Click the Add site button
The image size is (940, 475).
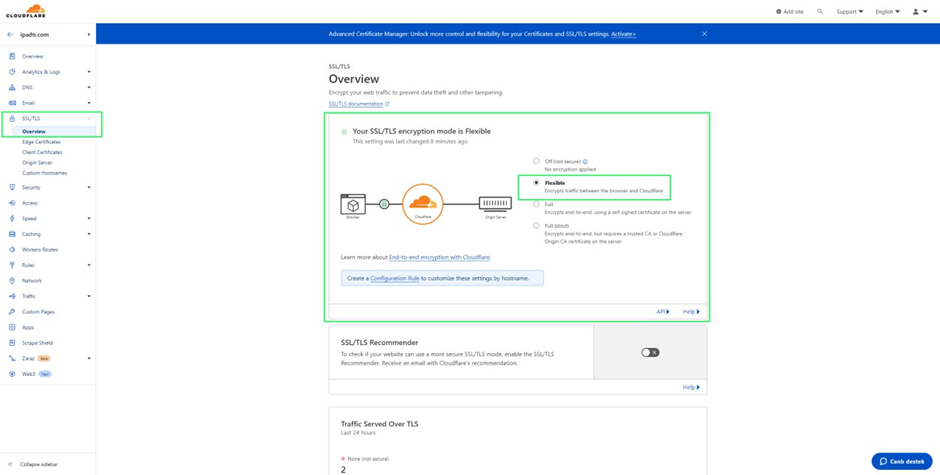coord(790,11)
